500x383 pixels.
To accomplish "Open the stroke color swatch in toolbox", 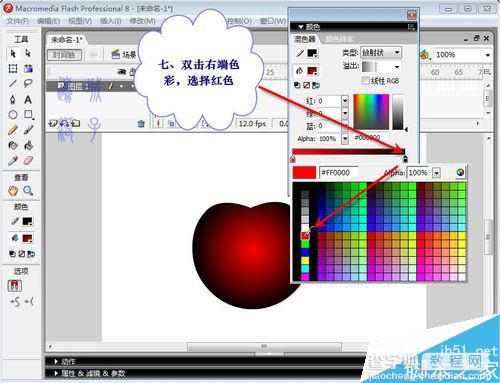I will 27,222.
